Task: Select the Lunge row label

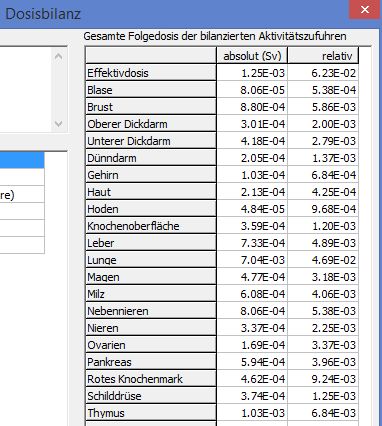Action: pos(151,260)
